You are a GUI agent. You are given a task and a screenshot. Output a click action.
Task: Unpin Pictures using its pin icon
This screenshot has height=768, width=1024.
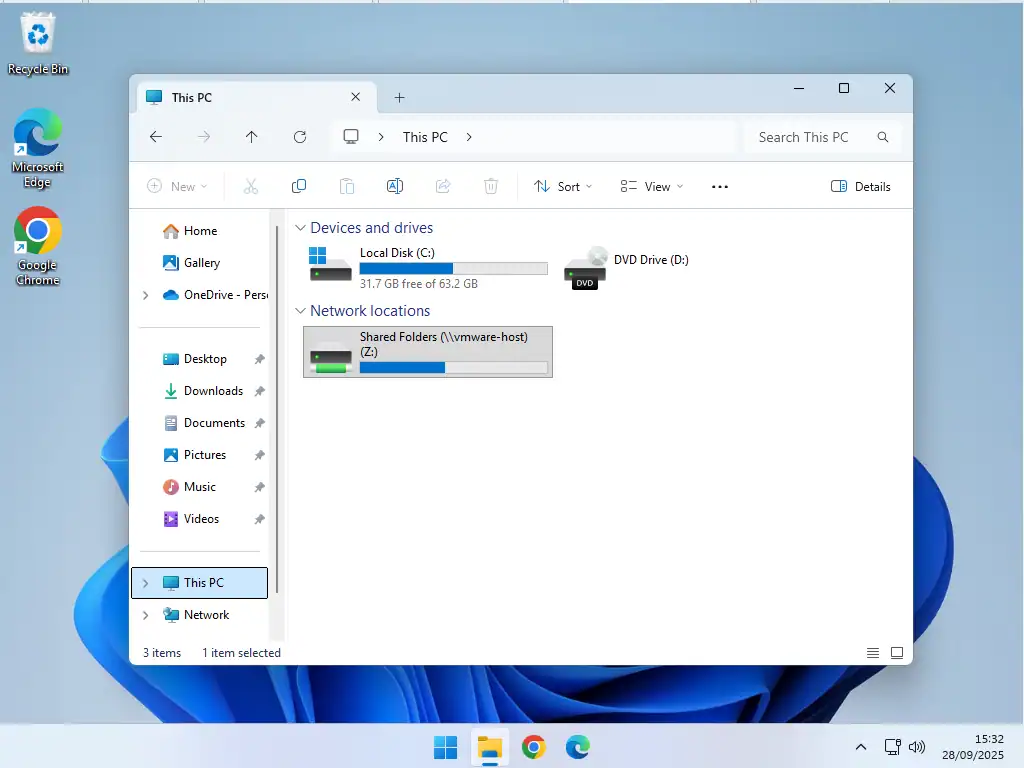pos(259,455)
